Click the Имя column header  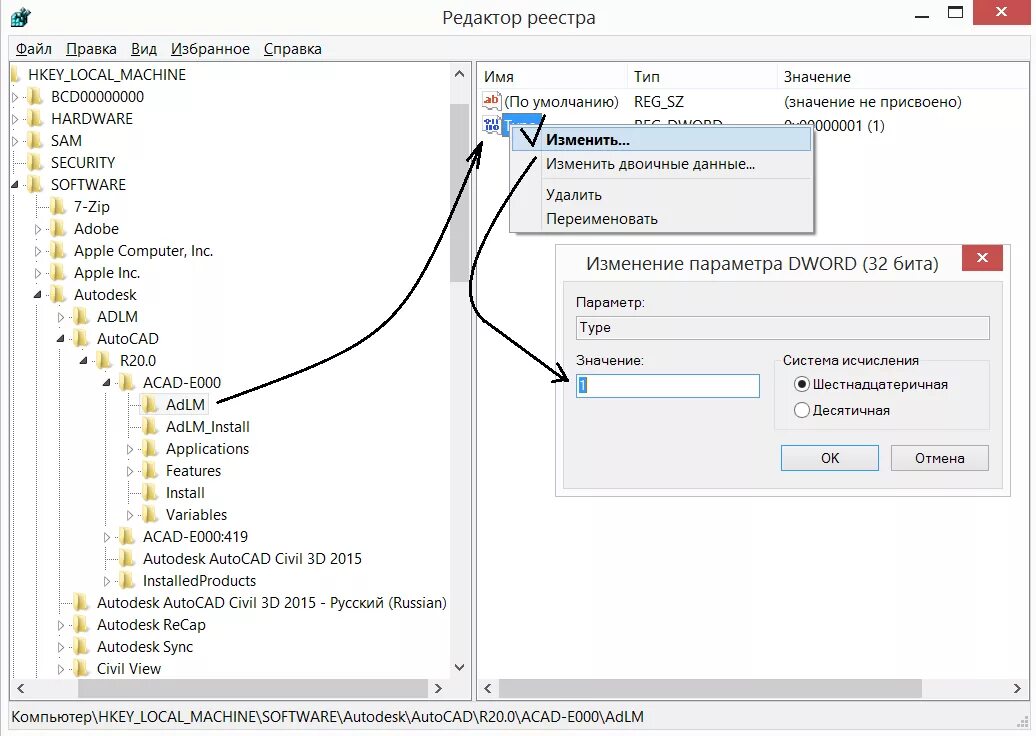coord(552,77)
